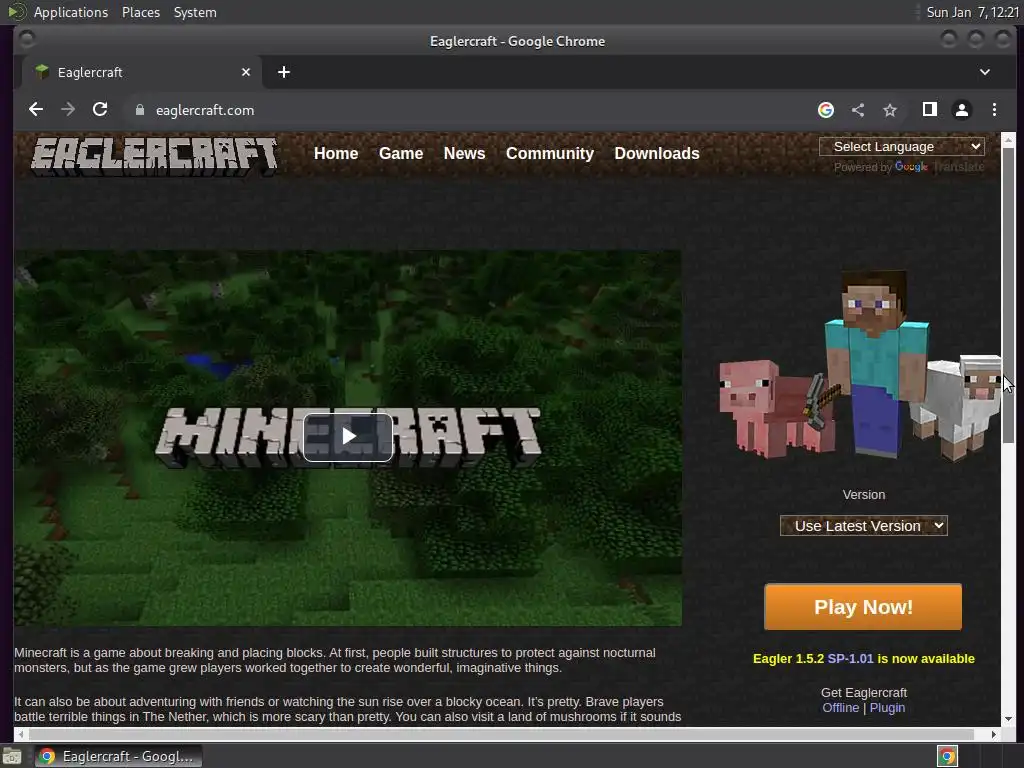Click the browser forward arrow
The height and width of the screenshot is (768, 1024).
tap(68, 110)
